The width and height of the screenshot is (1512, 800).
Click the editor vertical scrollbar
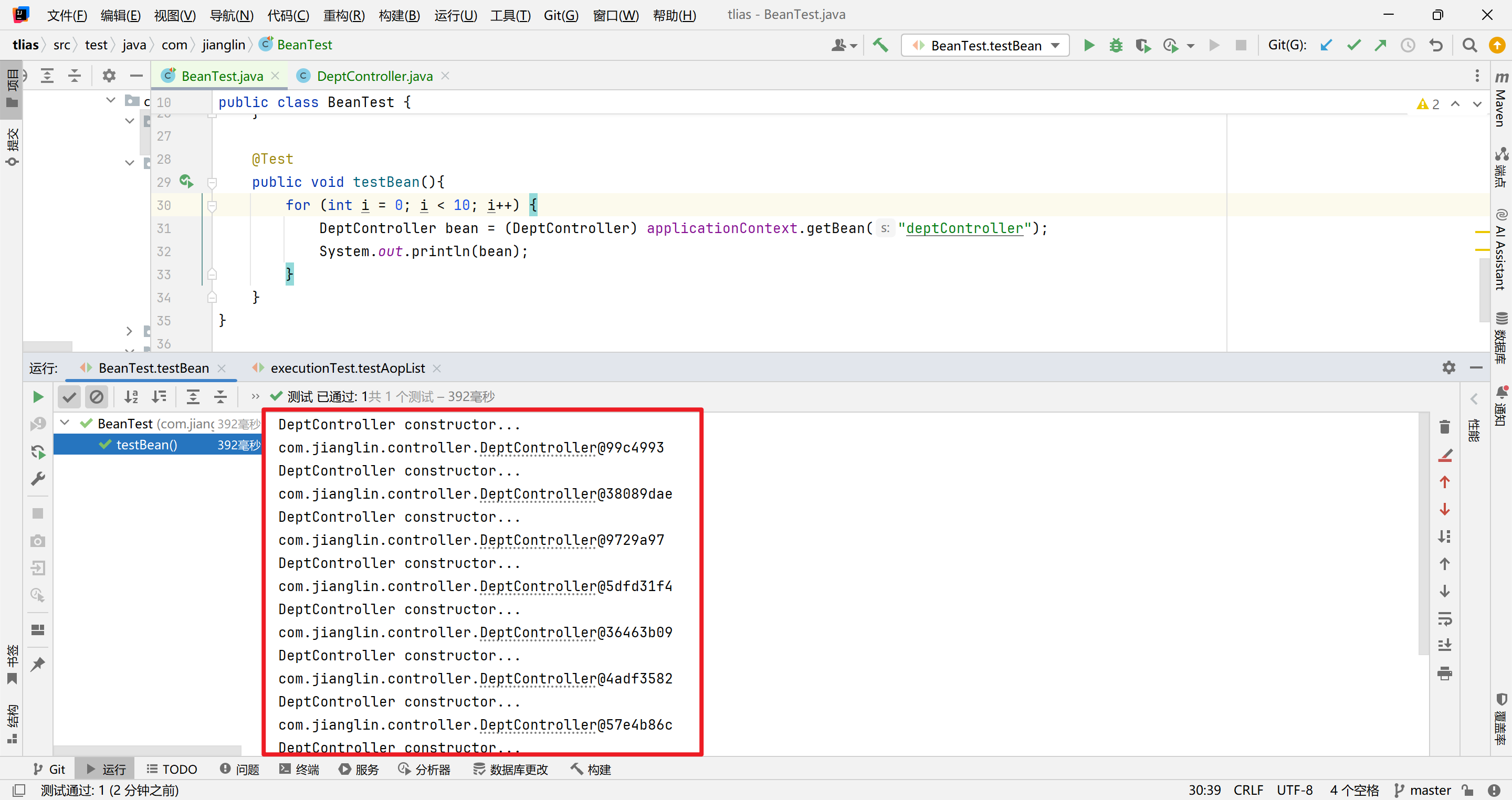pyautogui.click(x=1483, y=289)
